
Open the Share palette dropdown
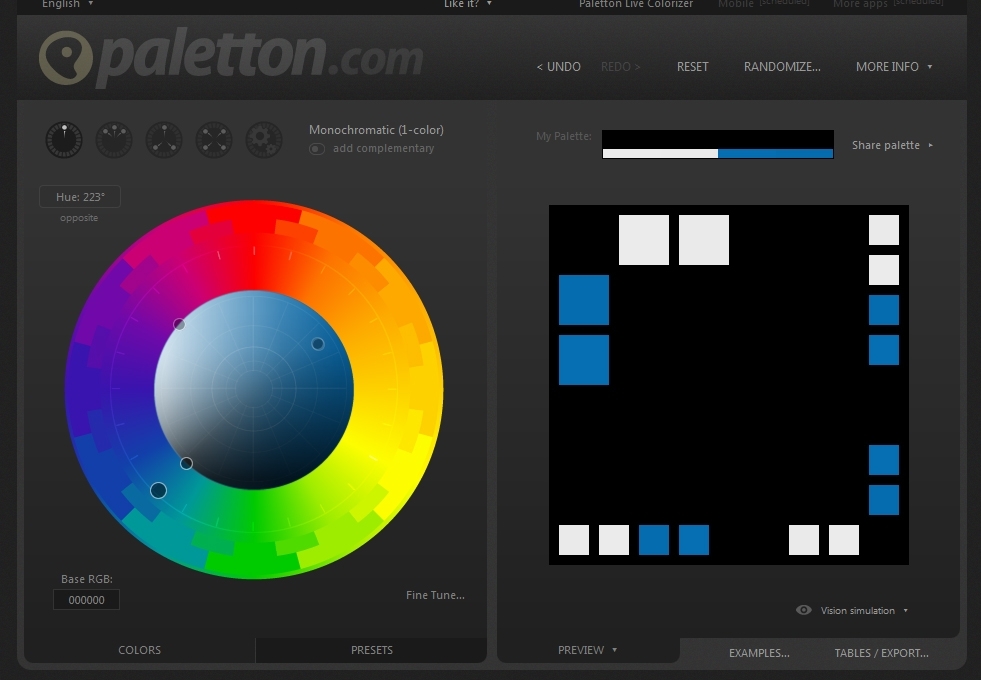891,145
